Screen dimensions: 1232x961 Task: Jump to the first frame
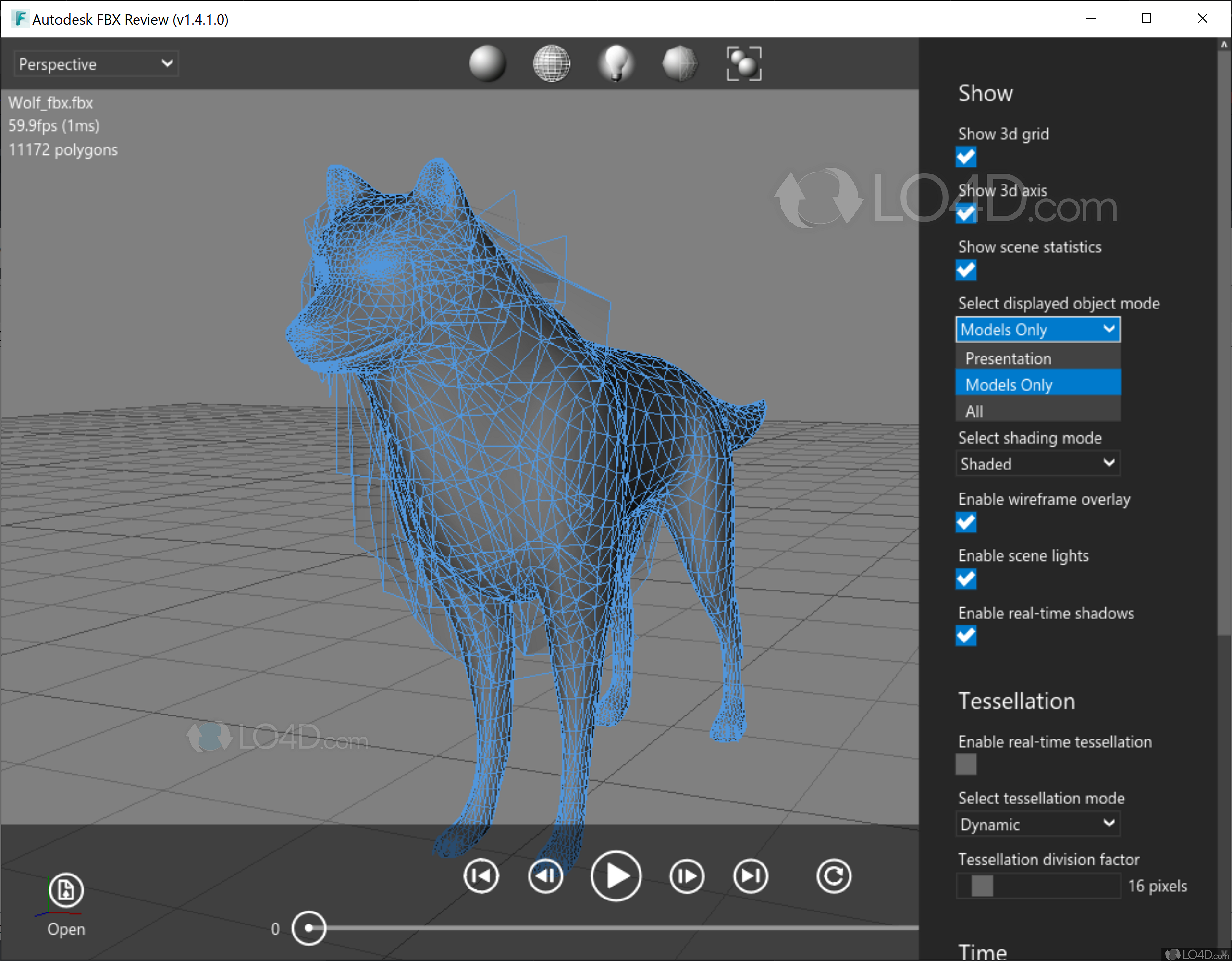coord(480,876)
